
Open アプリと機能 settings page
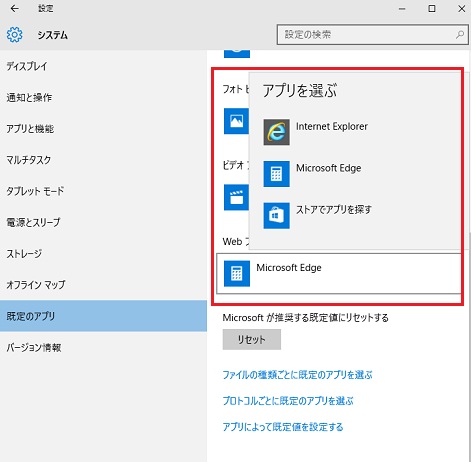tap(103, 129)
